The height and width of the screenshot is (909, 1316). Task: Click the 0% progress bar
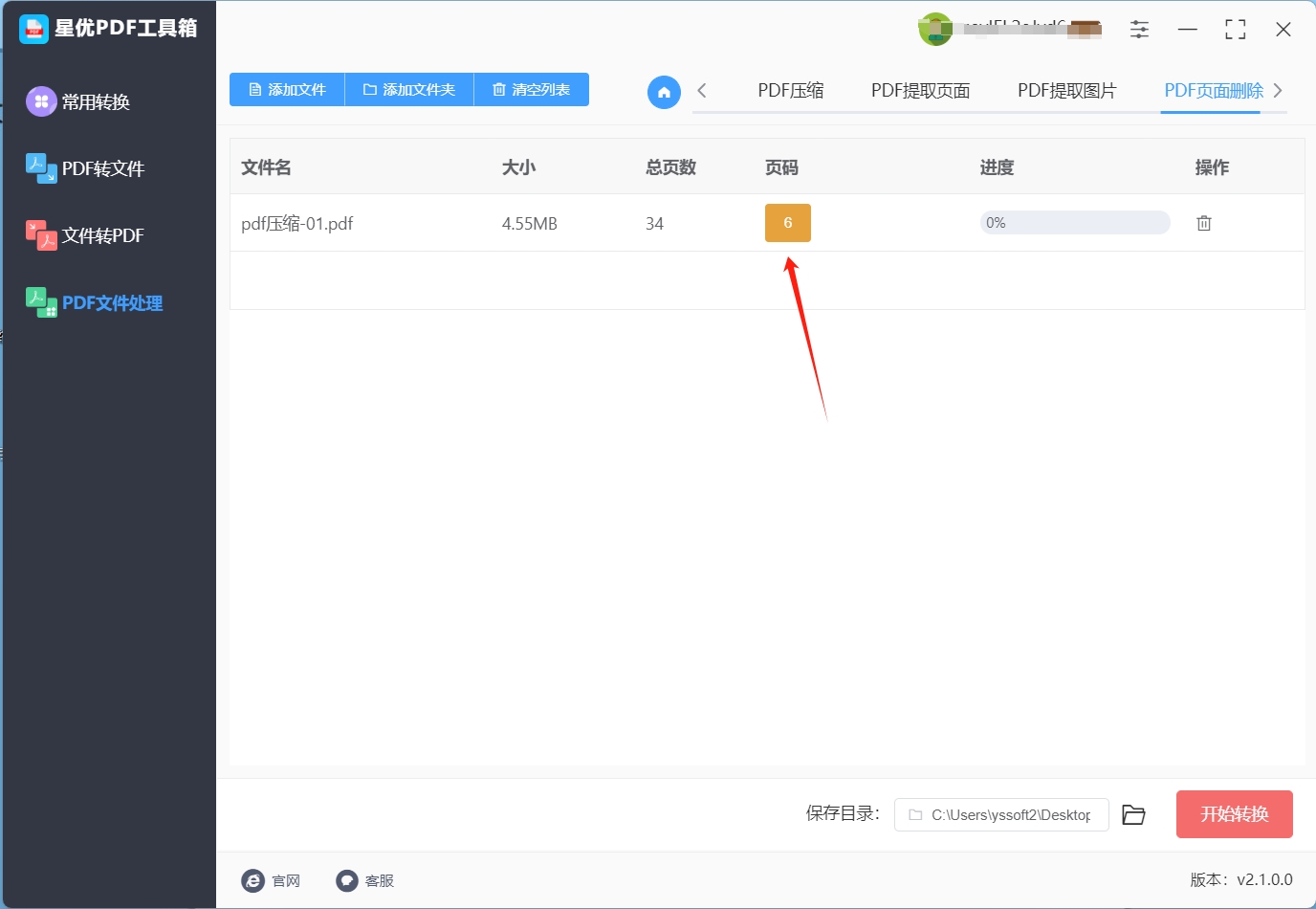click(1075, 223)
